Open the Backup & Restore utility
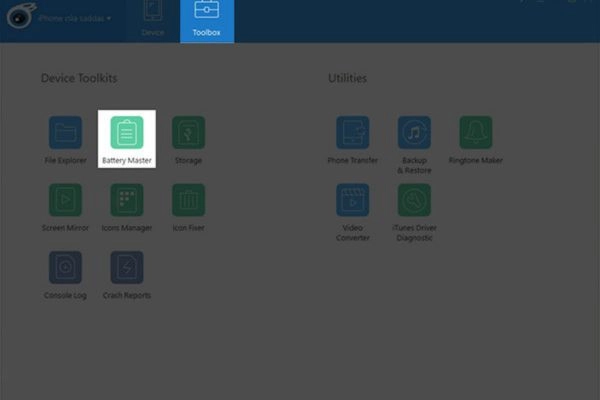 (x=413, y=132)
